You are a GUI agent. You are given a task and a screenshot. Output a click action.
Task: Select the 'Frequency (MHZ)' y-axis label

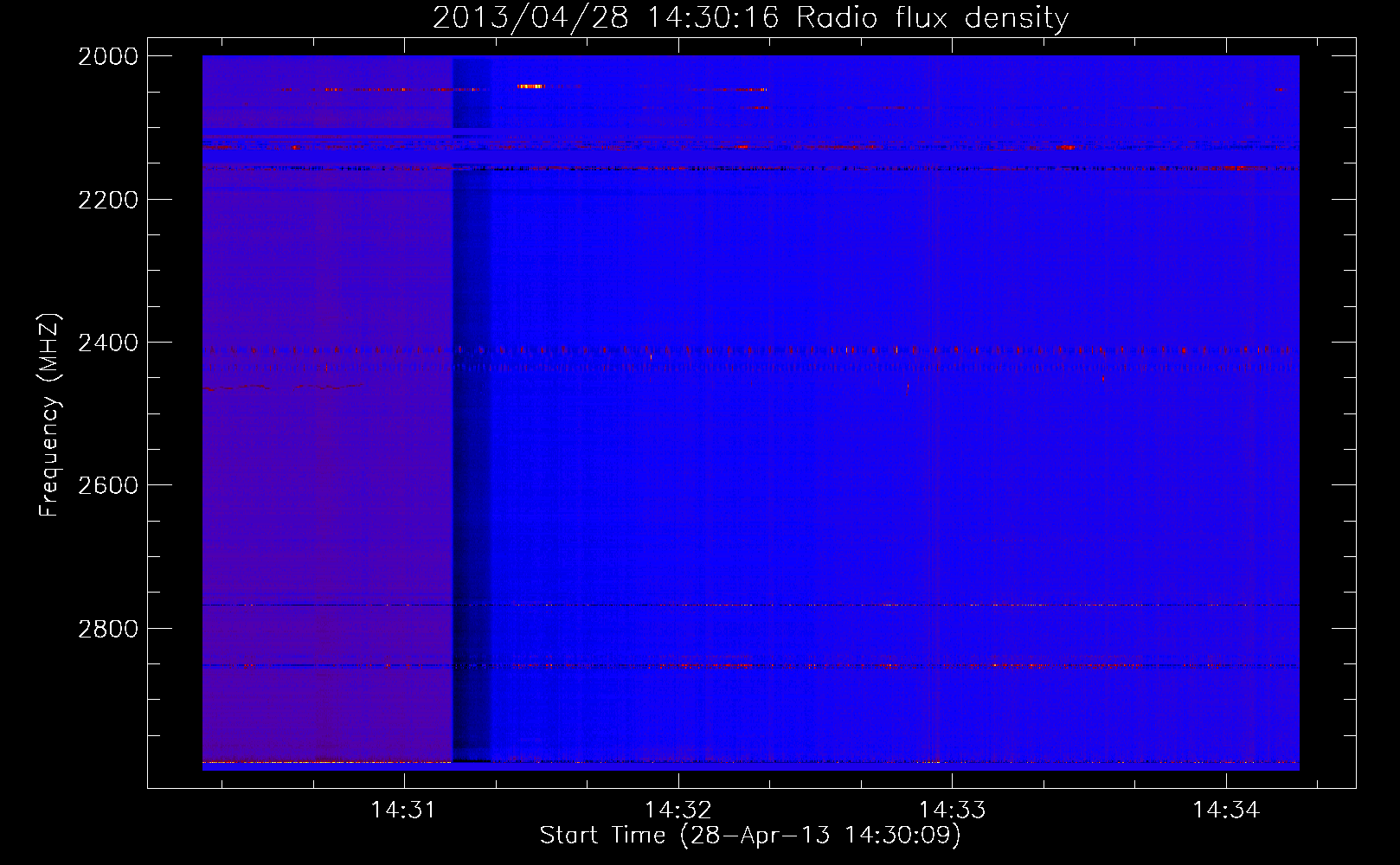(x=49, y=415)
